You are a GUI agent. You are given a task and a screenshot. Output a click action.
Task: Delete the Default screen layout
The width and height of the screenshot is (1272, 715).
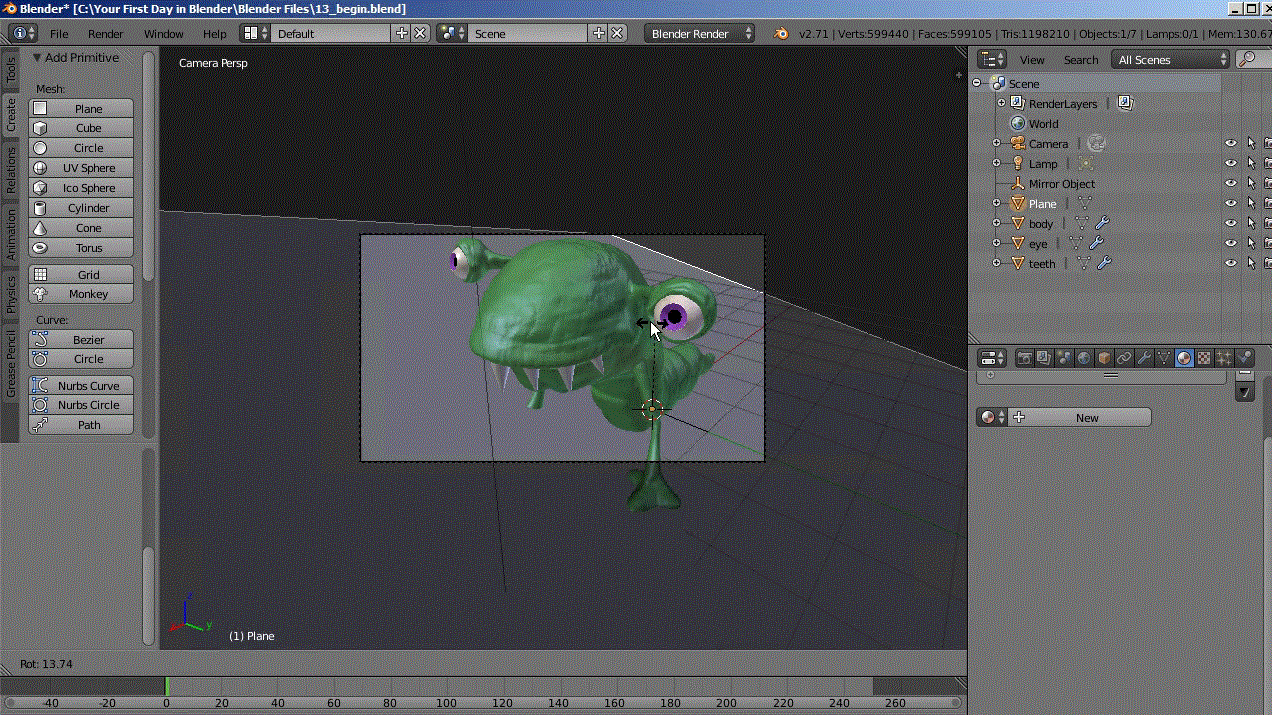(420, 33)
